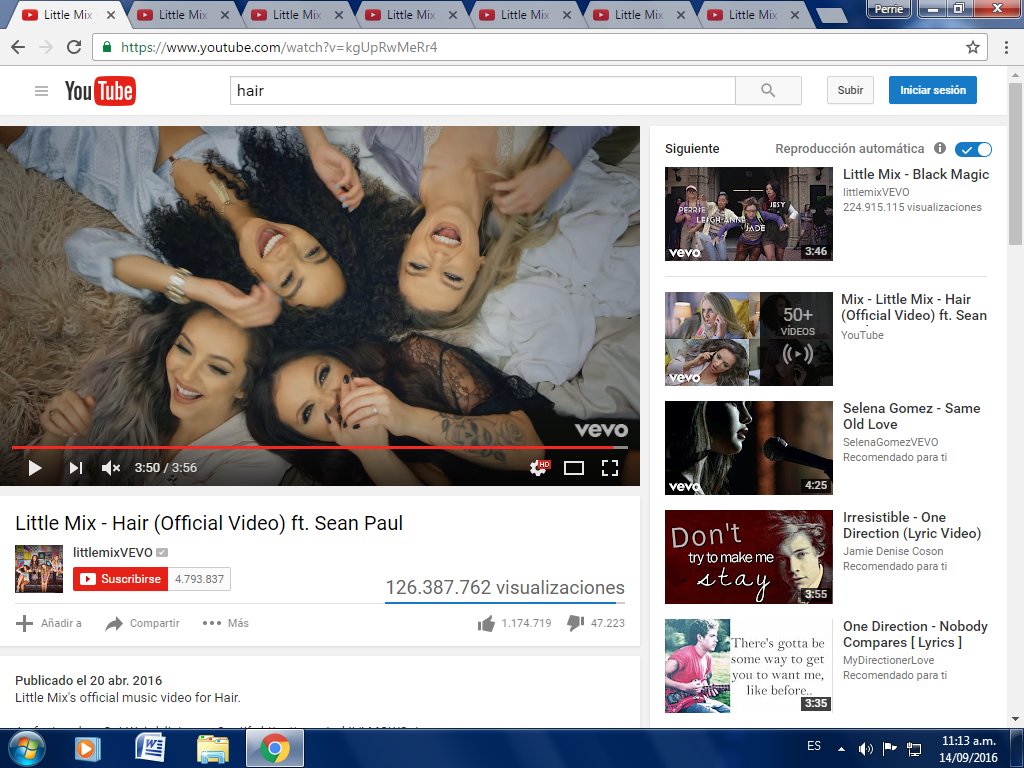1024x768 pixels.
Task: Click the 126.387.762 visualizaciones count
Action: pos(505,587)
